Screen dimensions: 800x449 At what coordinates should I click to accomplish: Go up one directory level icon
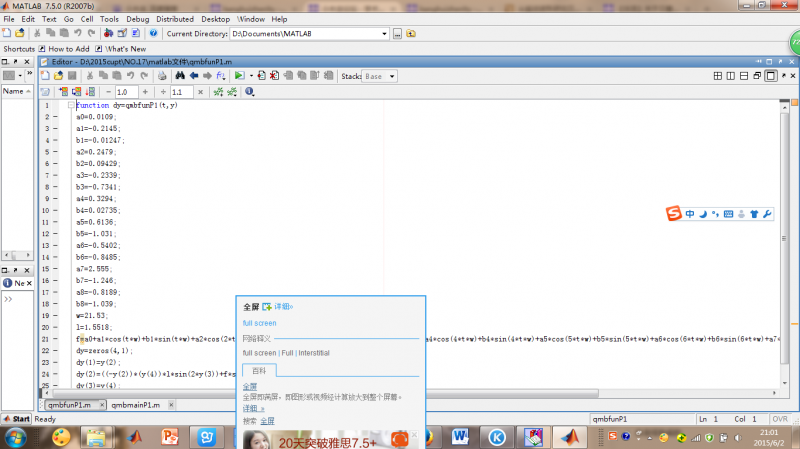pyautogui.click(x=411, y=34)
